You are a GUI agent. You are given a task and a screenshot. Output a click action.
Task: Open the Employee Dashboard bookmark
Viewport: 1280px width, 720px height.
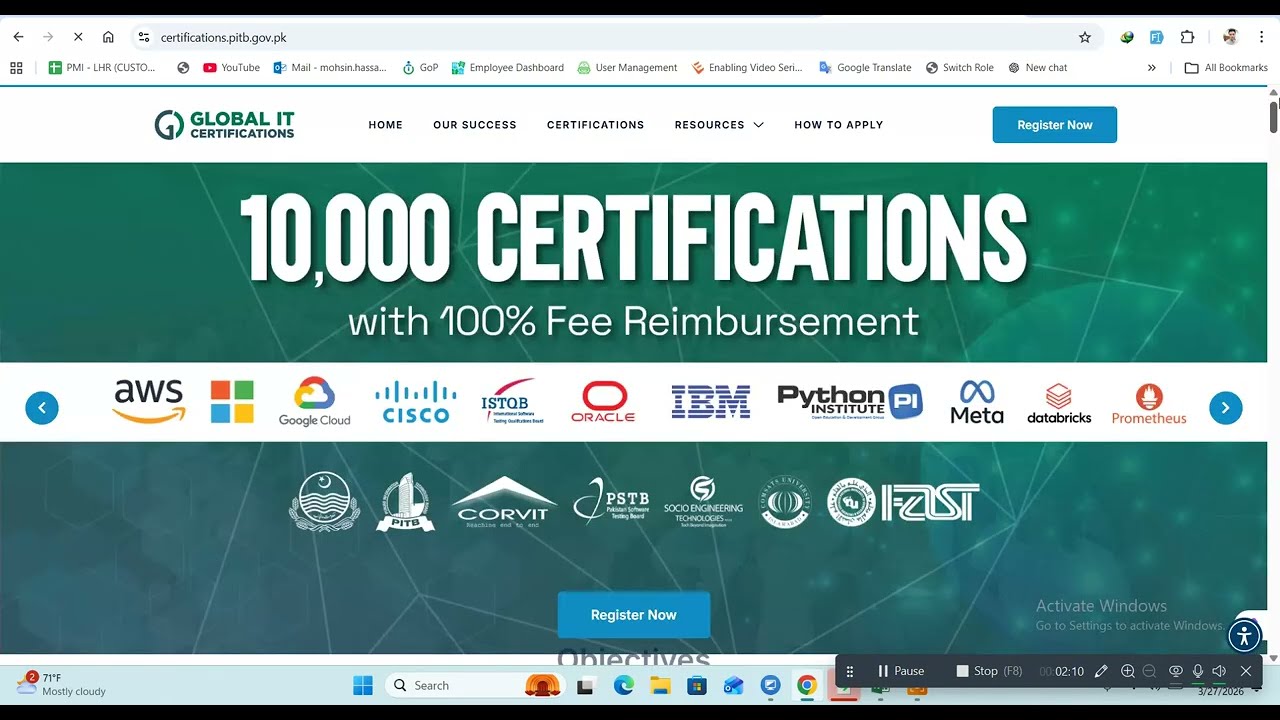508,68
